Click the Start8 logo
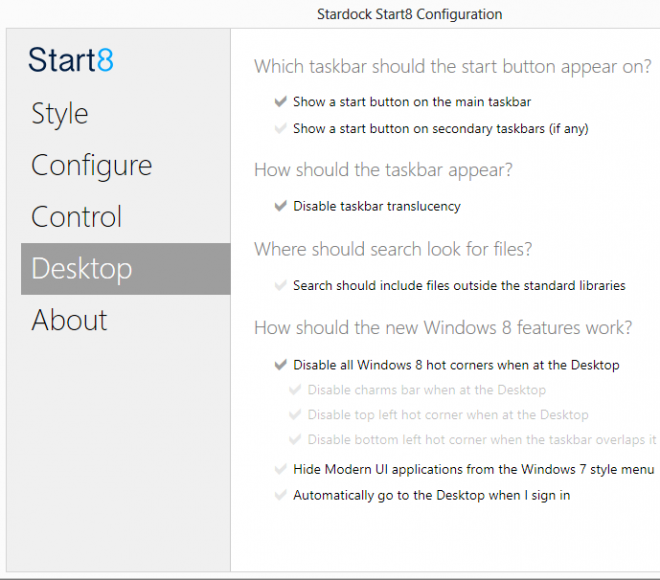660x580 pixels. pyautogui.click(x=71, y=60)
